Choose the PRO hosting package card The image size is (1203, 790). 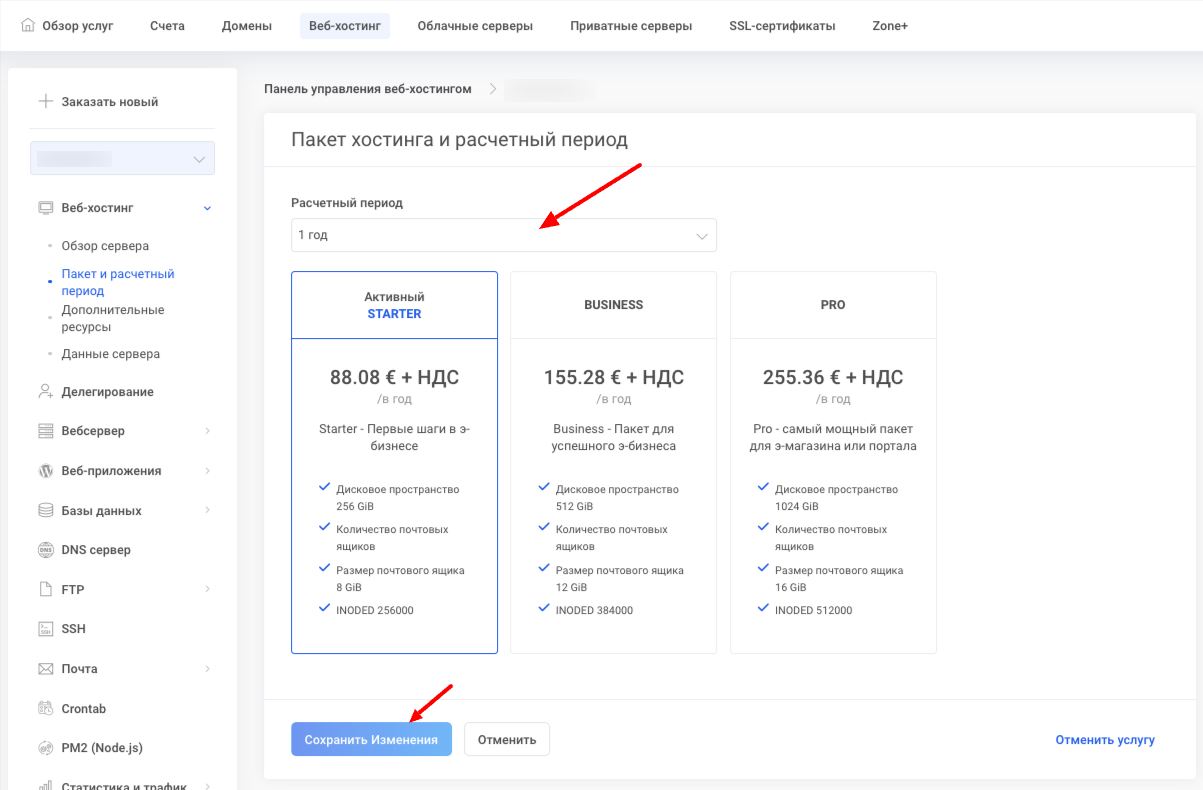tap(833, 462)
